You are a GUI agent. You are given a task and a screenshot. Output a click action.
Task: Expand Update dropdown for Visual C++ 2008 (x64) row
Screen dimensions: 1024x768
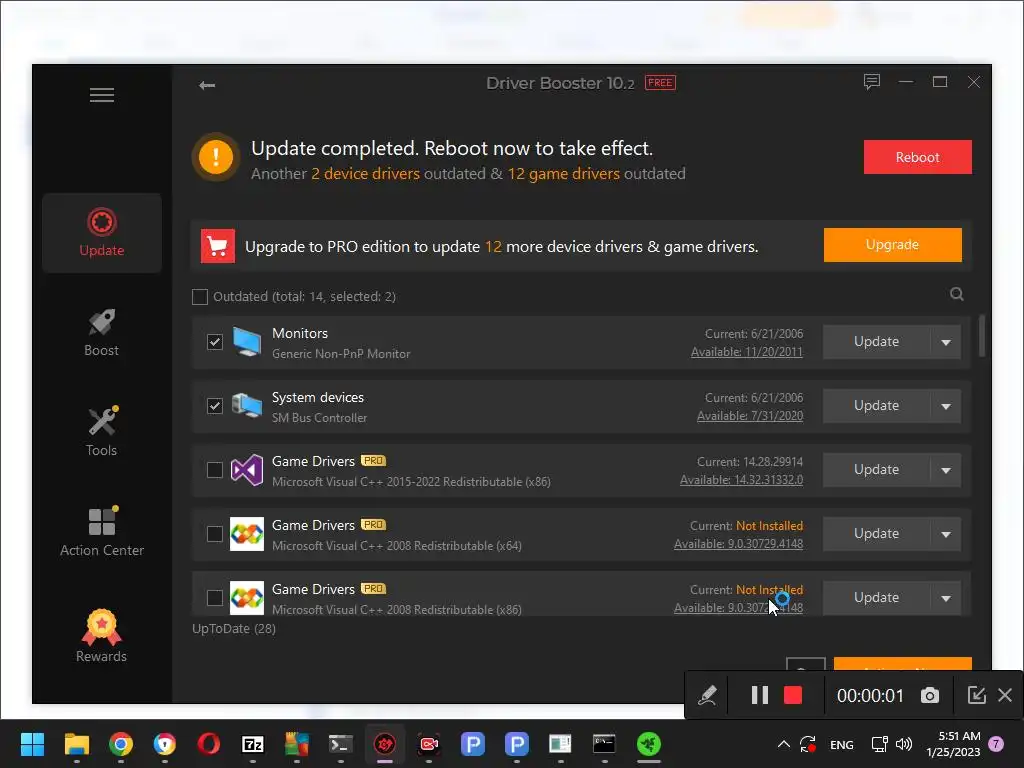click(x=946, y=534)
